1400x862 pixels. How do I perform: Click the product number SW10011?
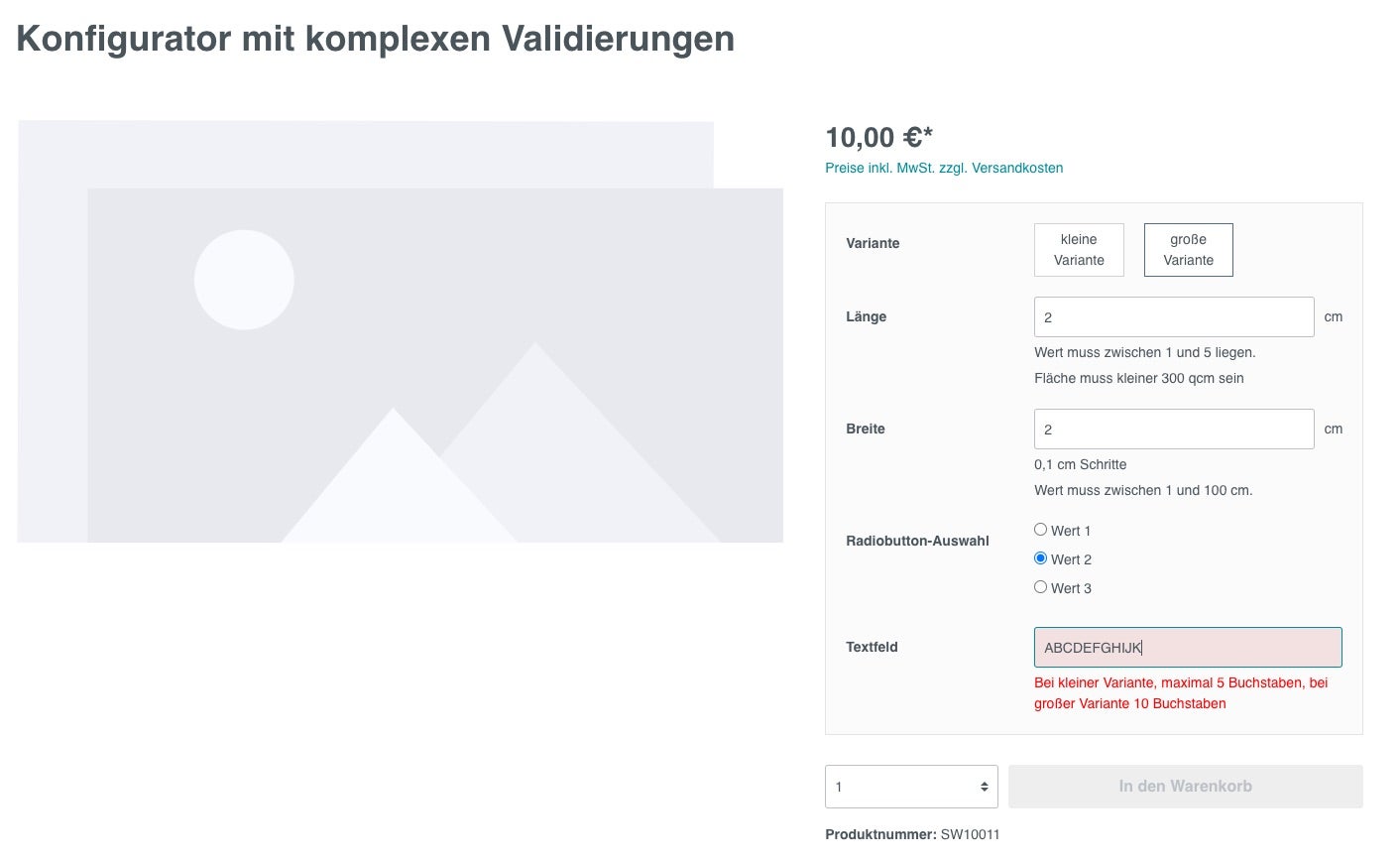coord(970,834)
